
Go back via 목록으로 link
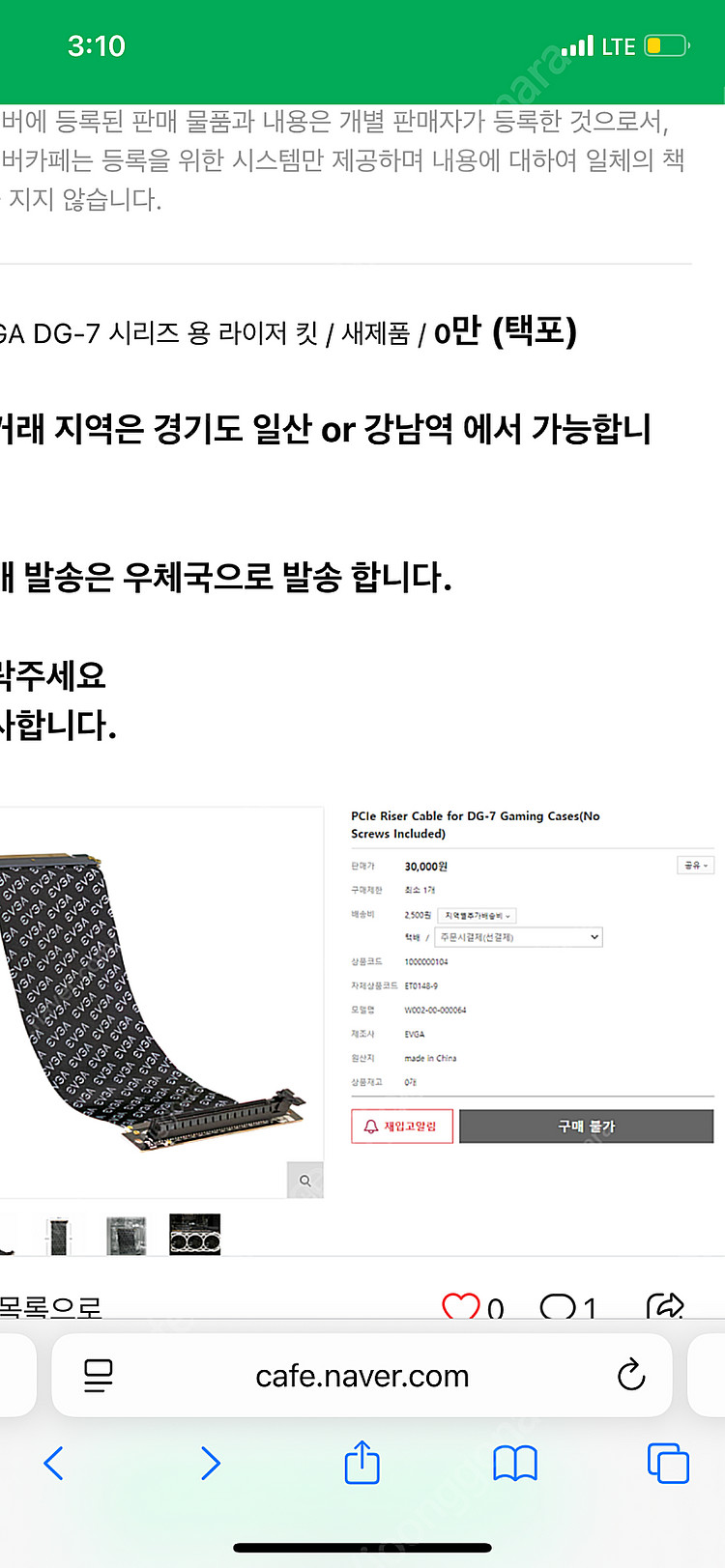tap(50, 1306)
